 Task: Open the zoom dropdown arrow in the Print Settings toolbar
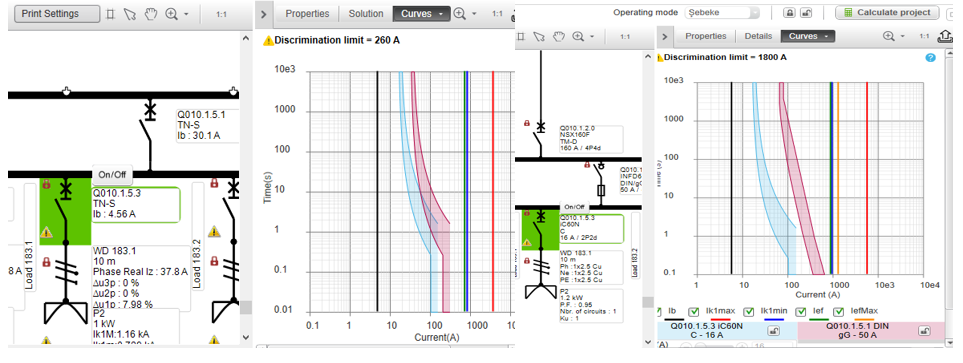pos(186,14)
